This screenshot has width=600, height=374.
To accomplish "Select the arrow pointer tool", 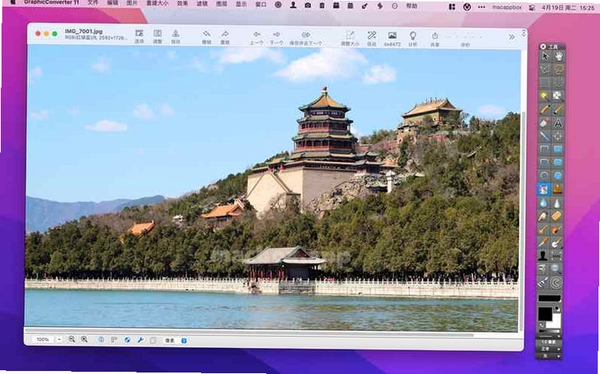I will click(545, 57).
